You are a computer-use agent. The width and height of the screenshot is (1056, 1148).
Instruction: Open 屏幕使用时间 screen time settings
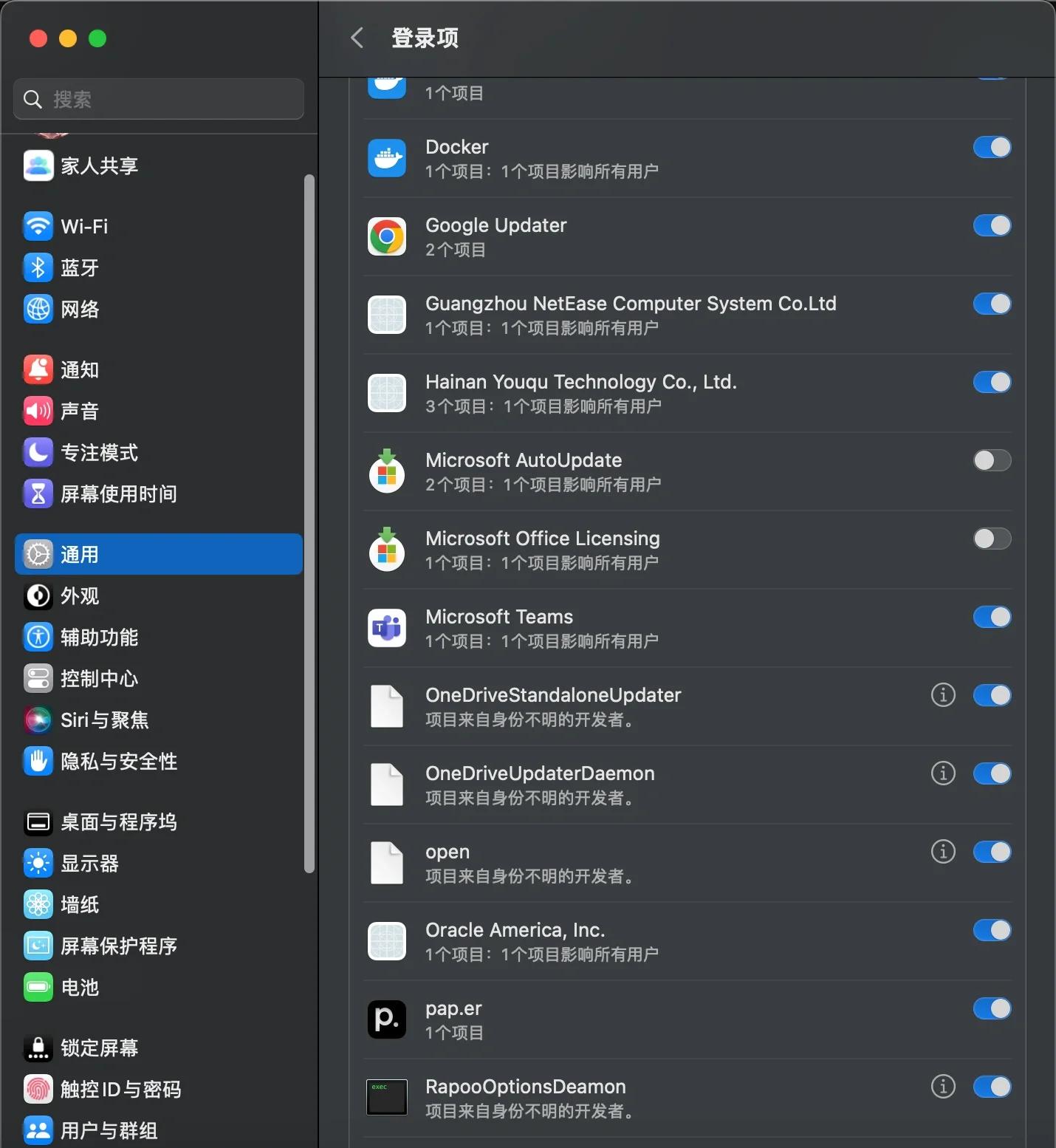coord(159,493)
